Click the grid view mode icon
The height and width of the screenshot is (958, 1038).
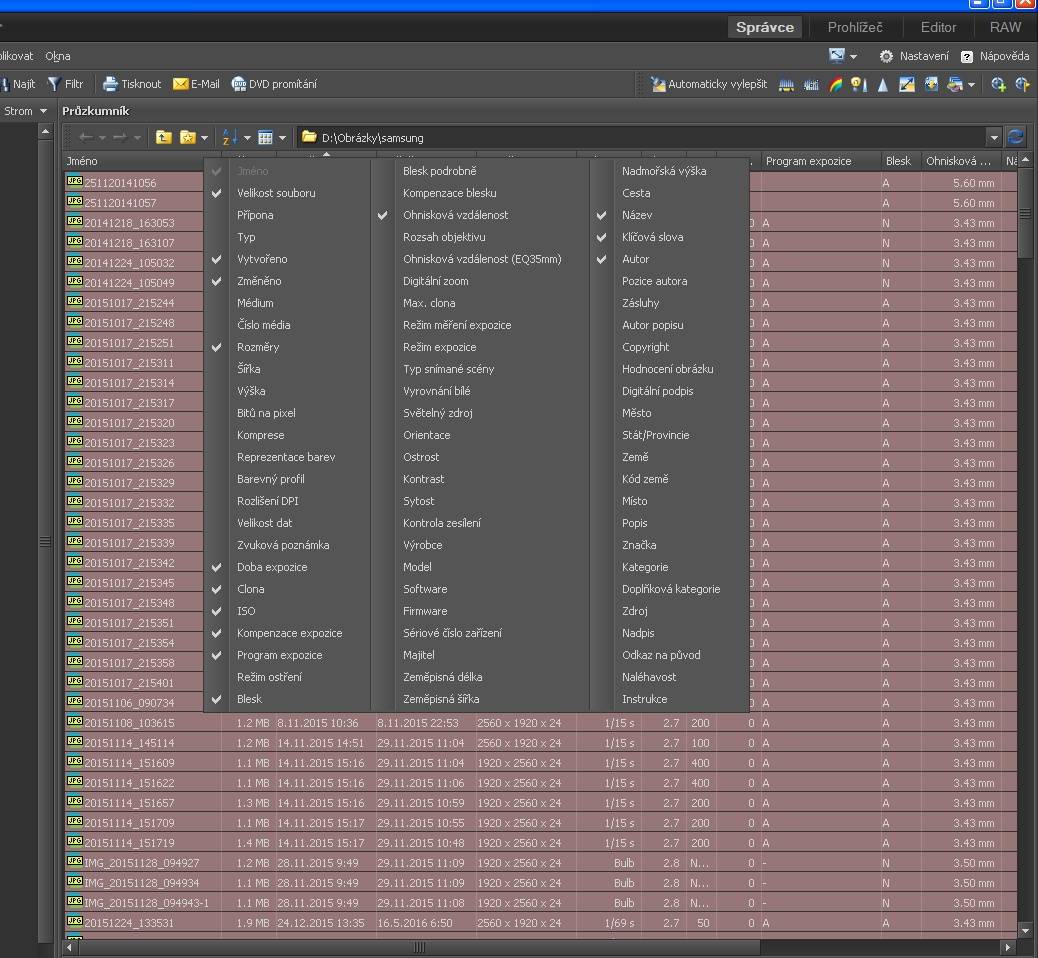pos(265,137)
